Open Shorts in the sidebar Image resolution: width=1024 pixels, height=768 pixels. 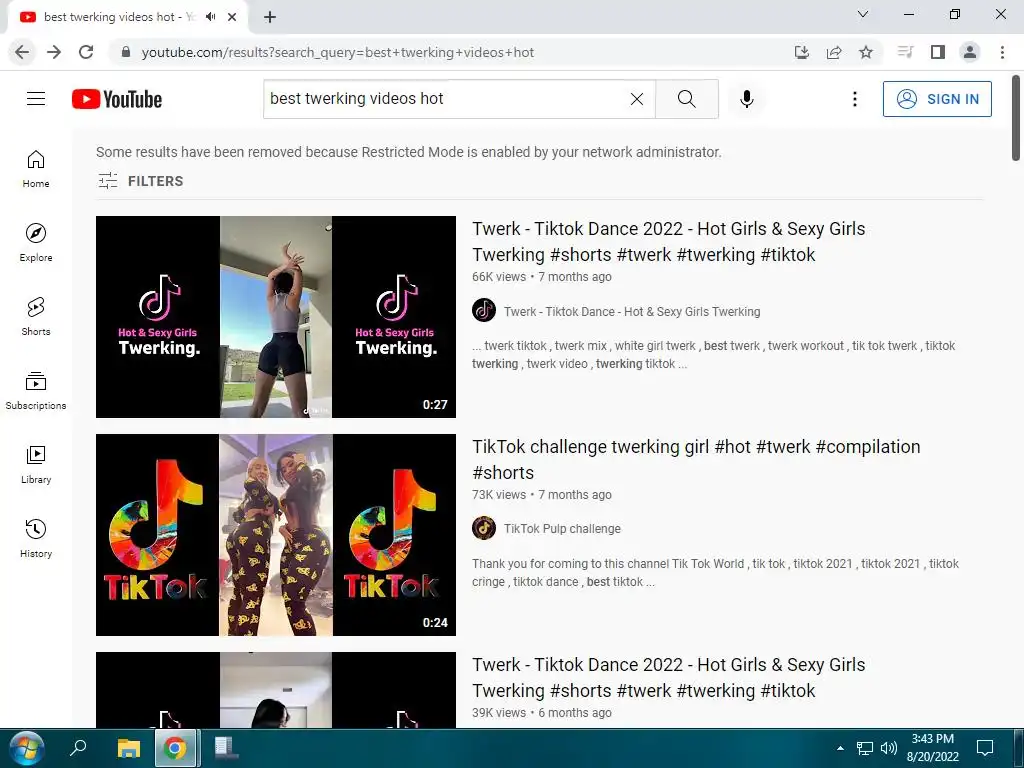[36, 317]
